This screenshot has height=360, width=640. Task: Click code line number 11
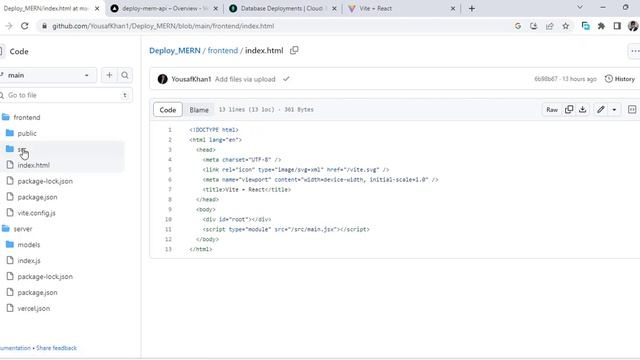168,229
